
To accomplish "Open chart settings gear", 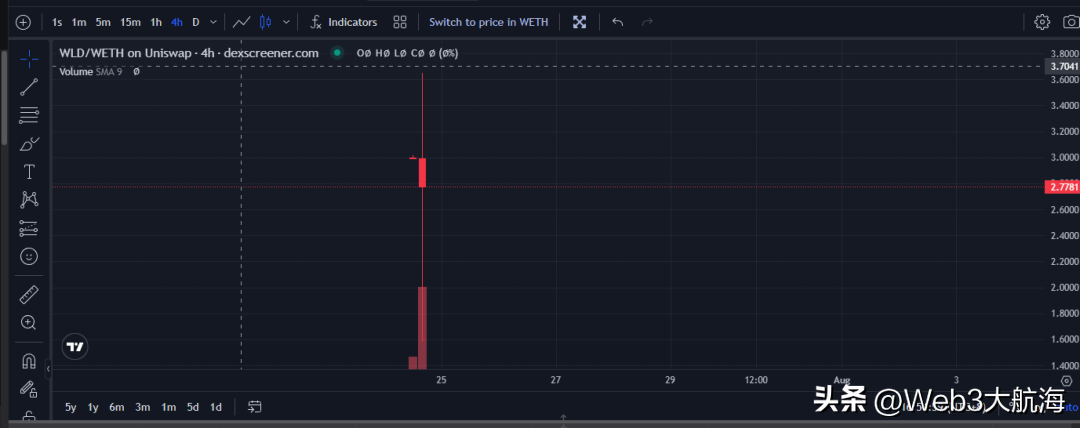I will point(1042,22).
